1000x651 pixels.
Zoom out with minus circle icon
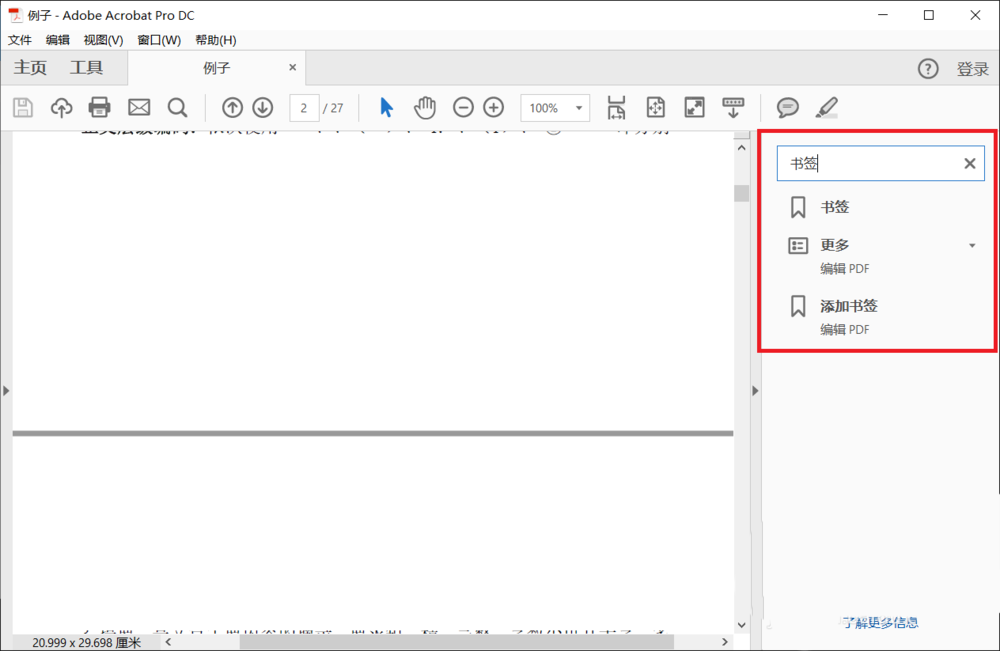(463, 108)
